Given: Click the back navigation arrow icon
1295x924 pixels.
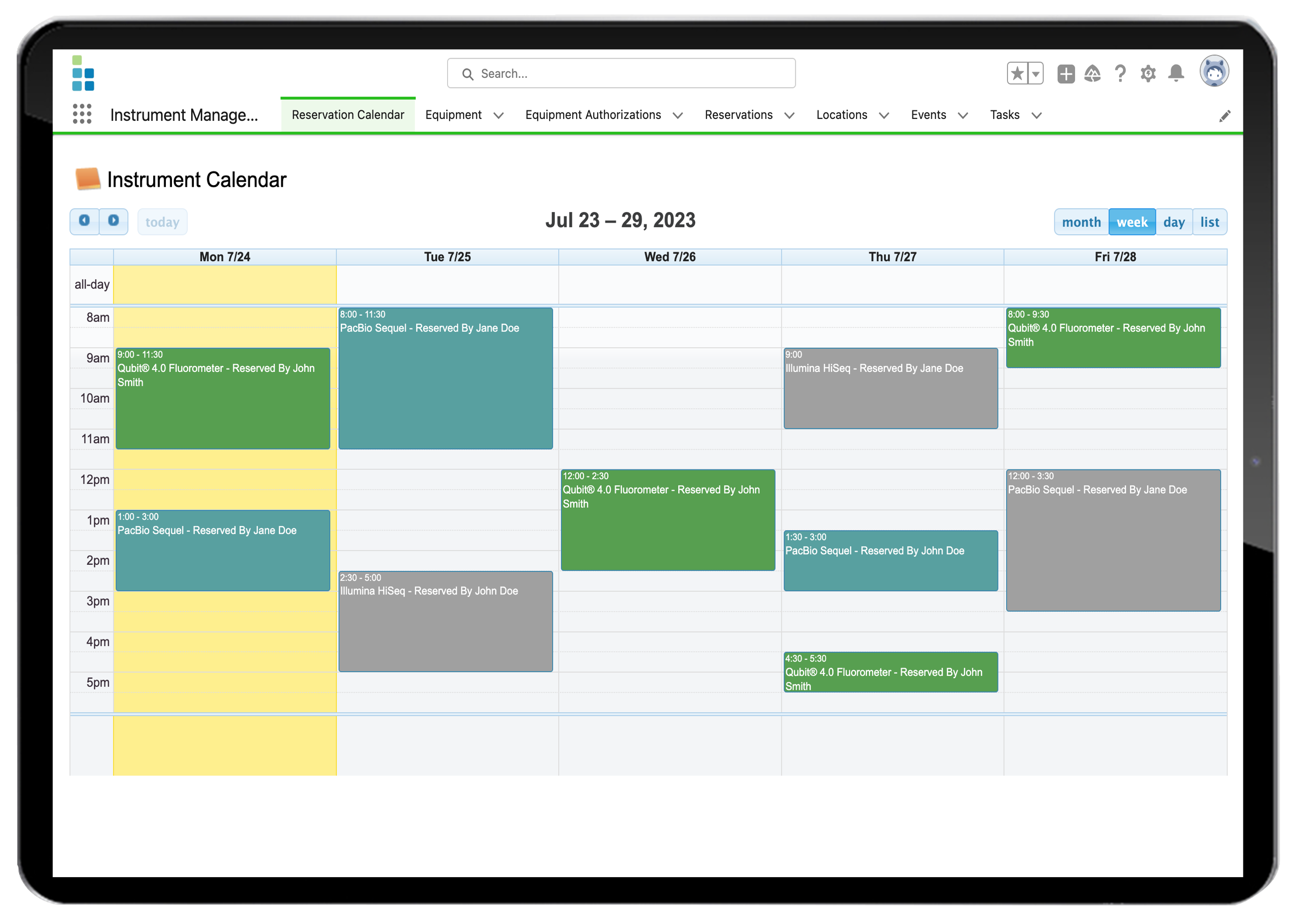Looking at the screenshot, I should click(x=84, y=221).
